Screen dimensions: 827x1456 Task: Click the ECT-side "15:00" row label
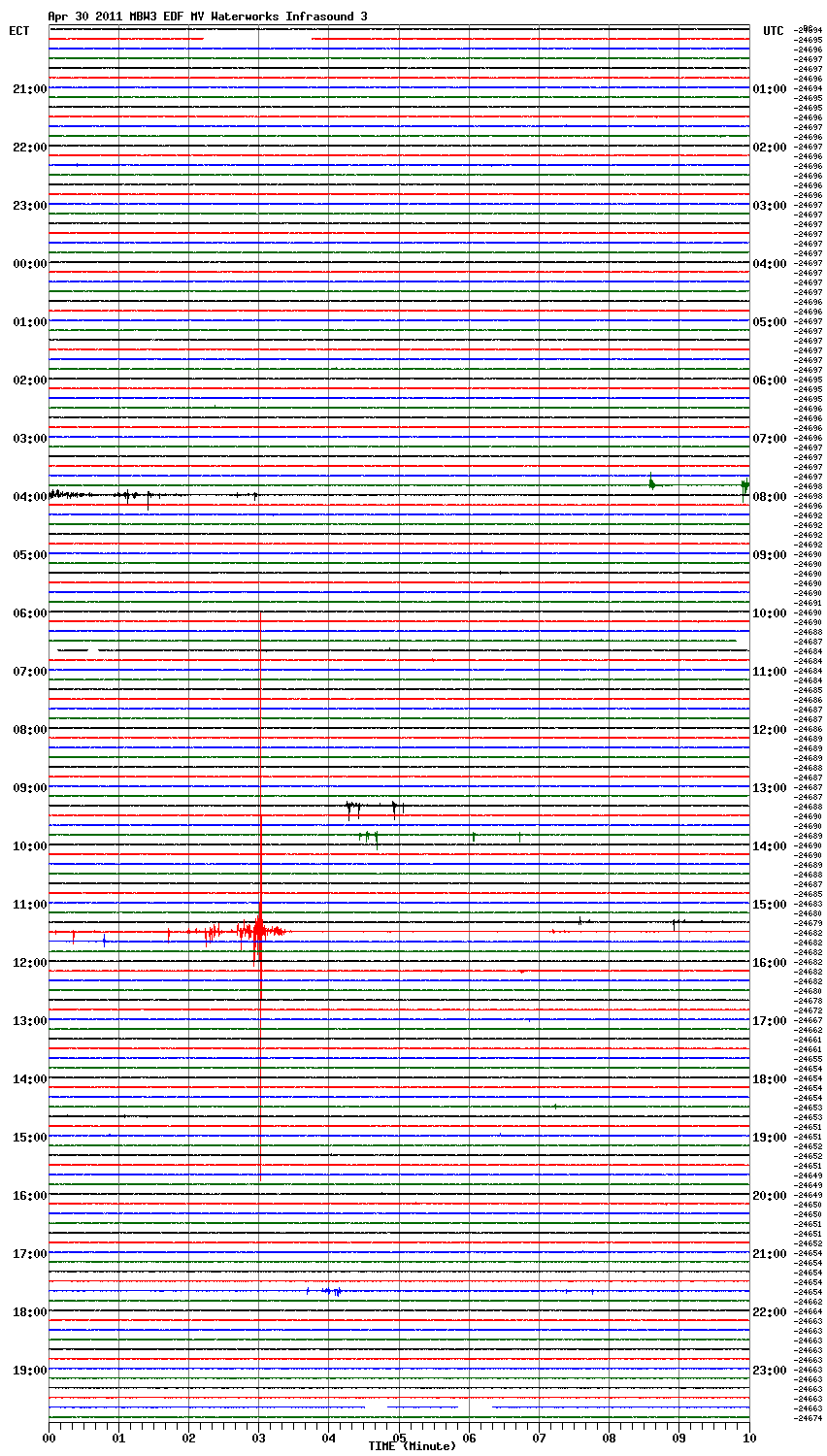30,1138
